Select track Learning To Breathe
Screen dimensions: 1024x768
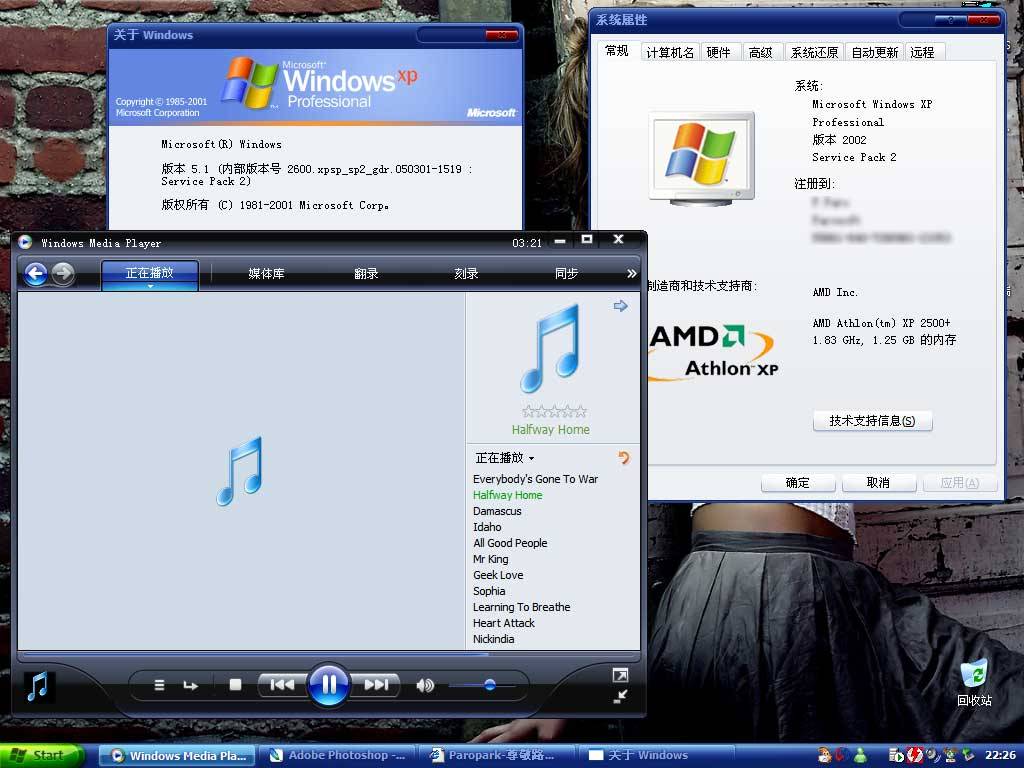click(522, 607)
